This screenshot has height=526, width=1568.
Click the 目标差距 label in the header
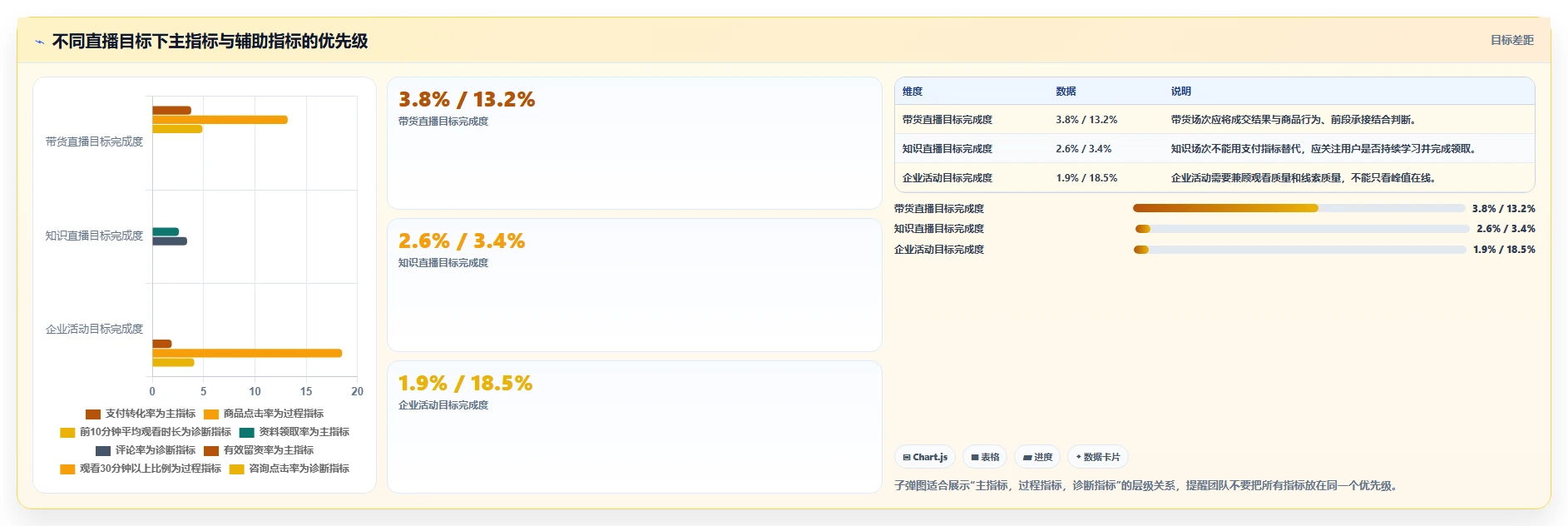(x=1511, y=40)
